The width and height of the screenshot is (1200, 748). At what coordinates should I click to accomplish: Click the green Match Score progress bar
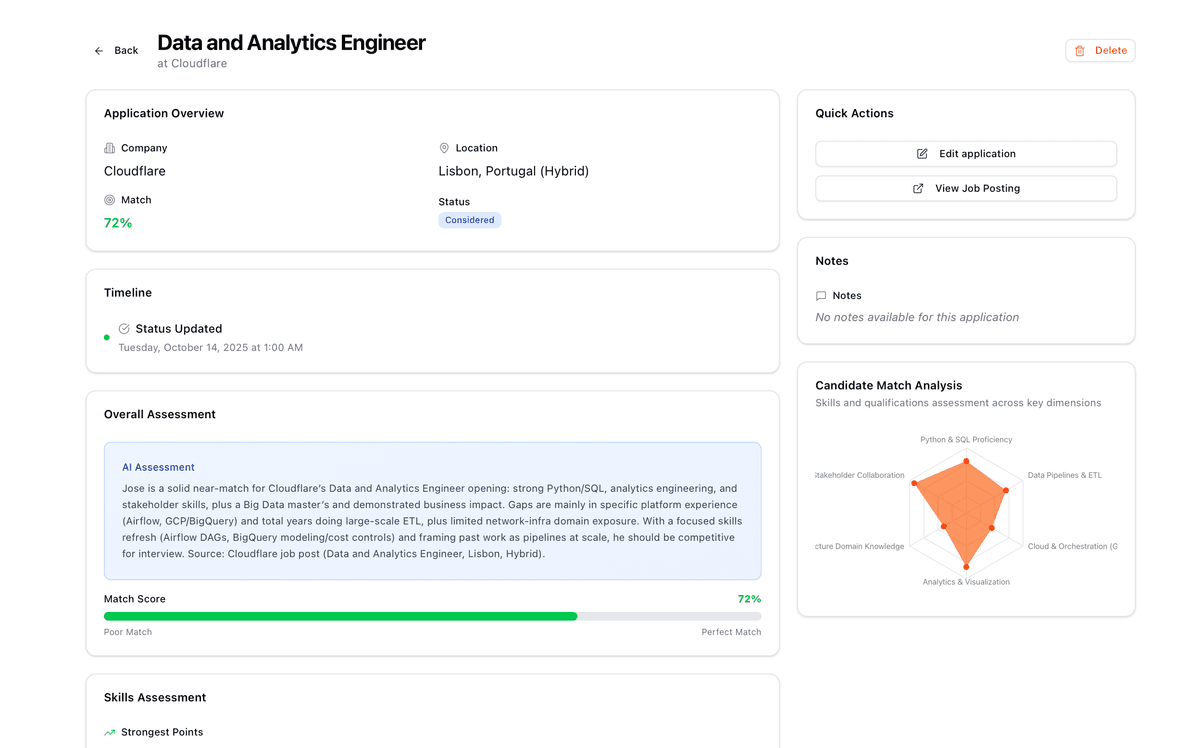(340, 616)
